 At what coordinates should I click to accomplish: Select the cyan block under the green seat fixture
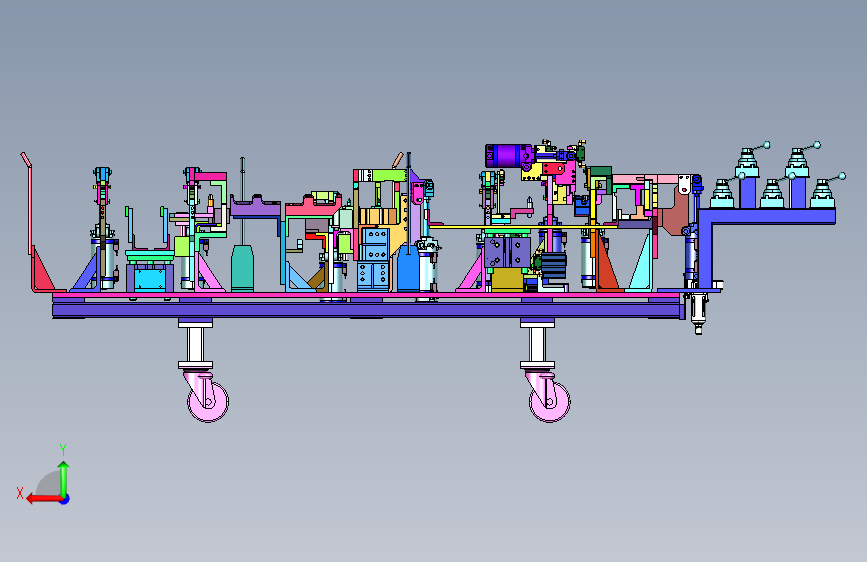click(150, 279)
